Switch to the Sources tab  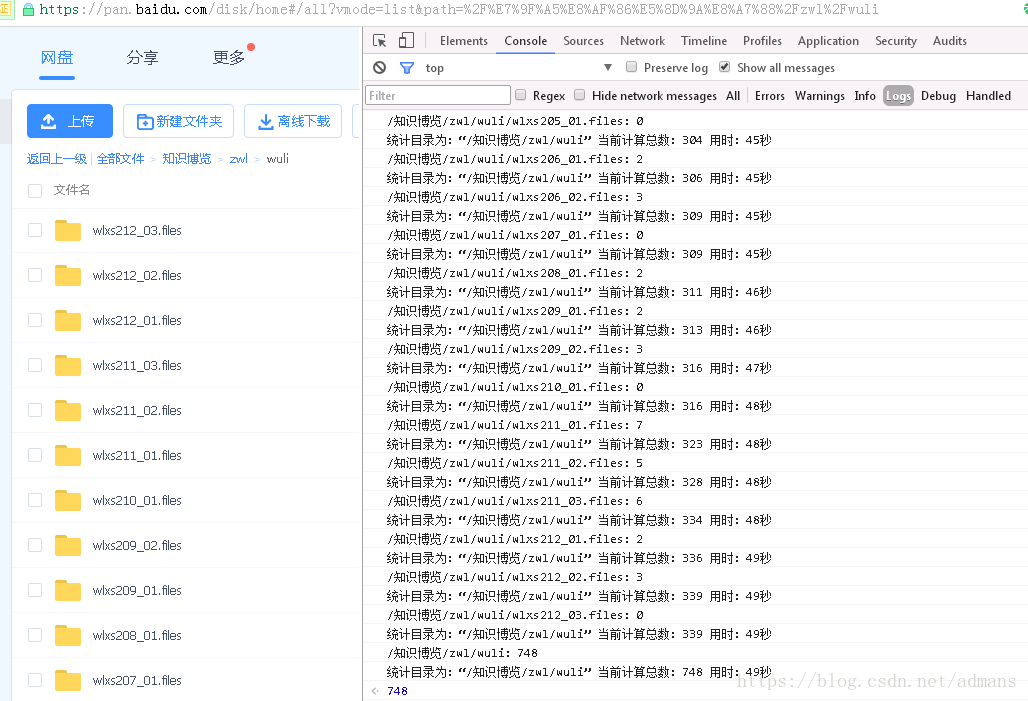(x=583, y=41)
